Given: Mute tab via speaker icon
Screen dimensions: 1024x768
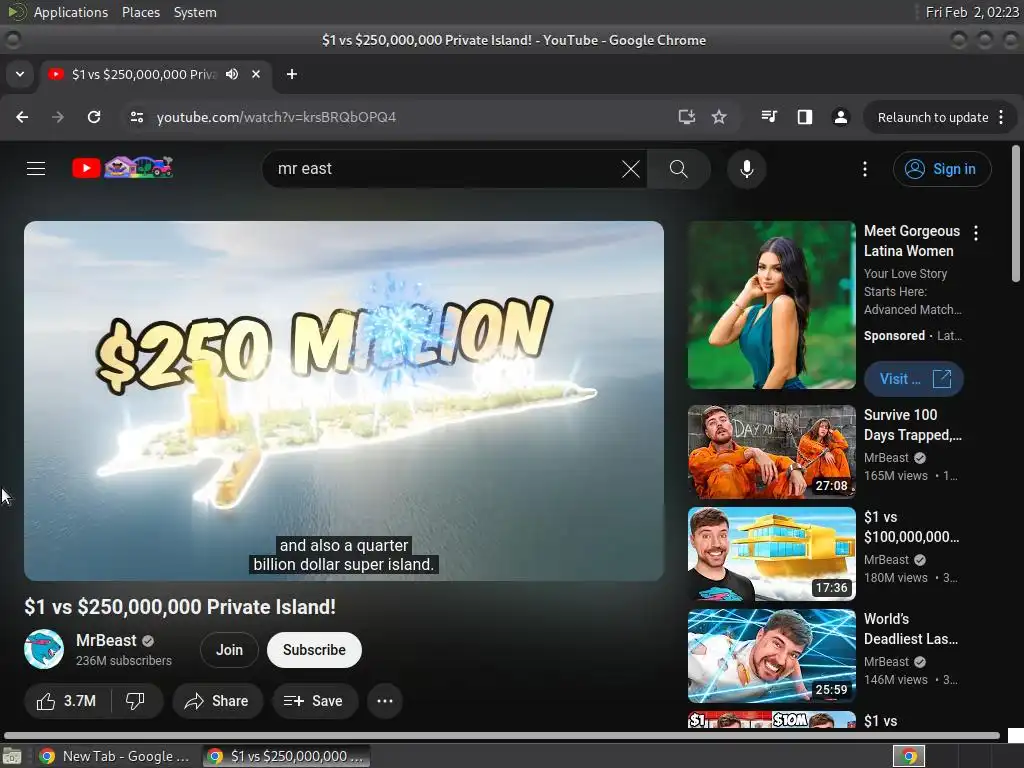Looking at the screenshot, I should tap(232, 74).
